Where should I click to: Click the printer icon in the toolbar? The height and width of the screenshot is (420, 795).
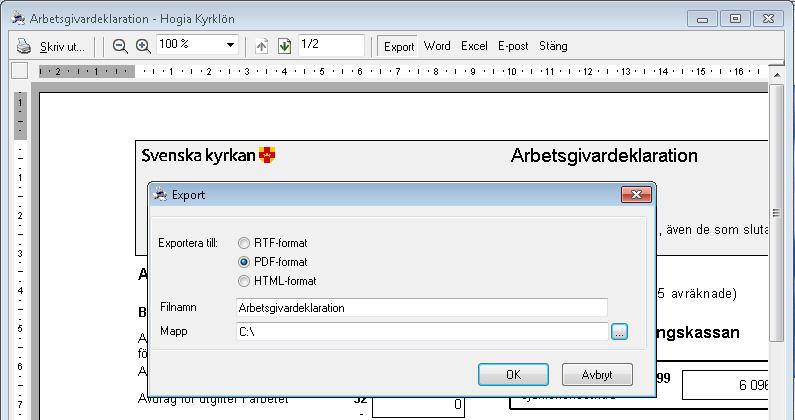[x=23, y=46]
